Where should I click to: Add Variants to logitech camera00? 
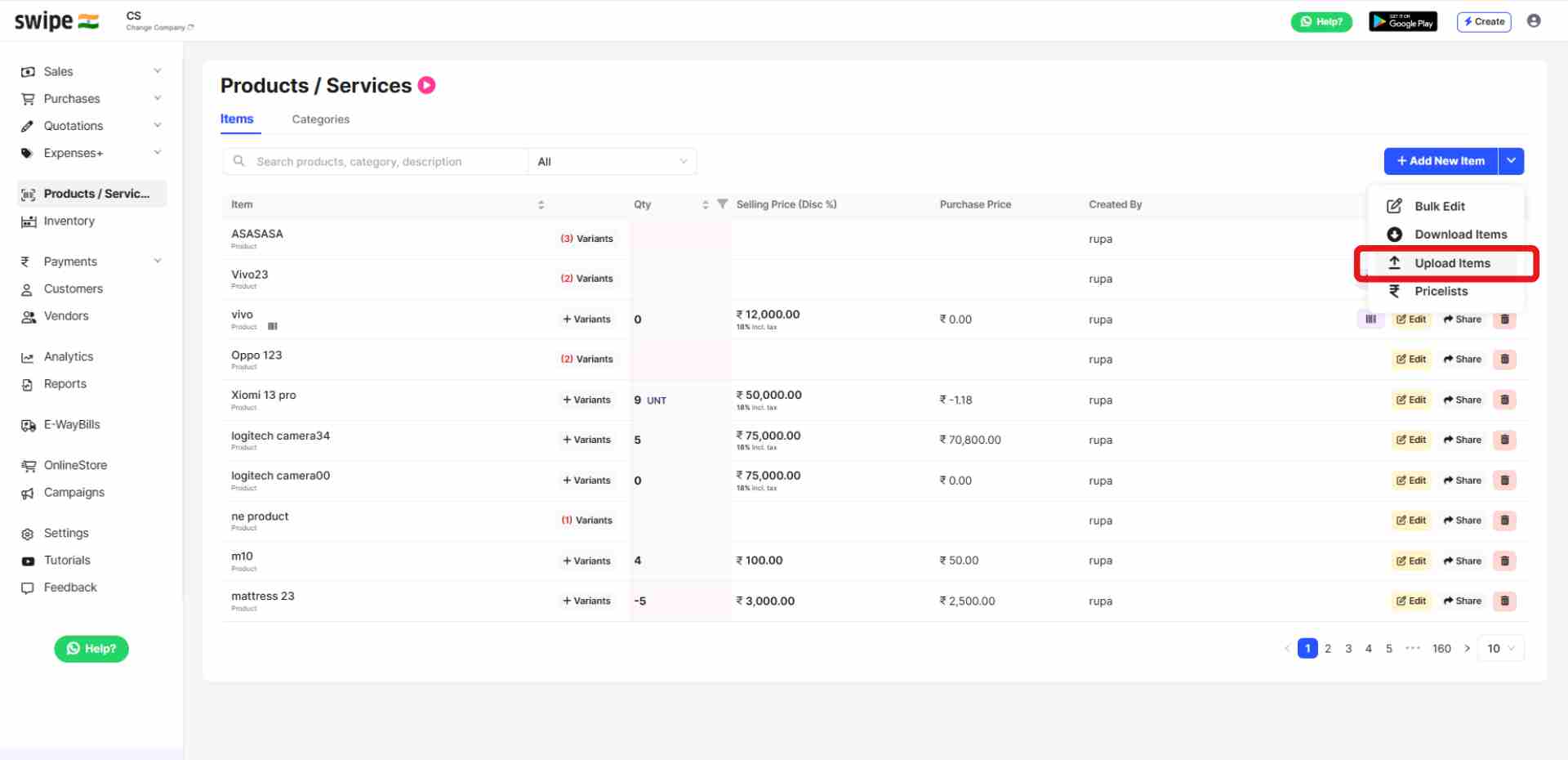[586, 481]
